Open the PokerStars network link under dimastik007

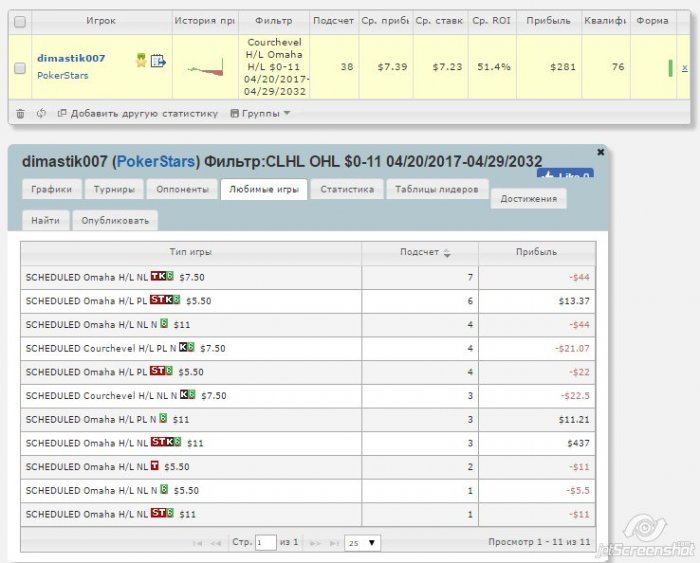click(62, 75)
